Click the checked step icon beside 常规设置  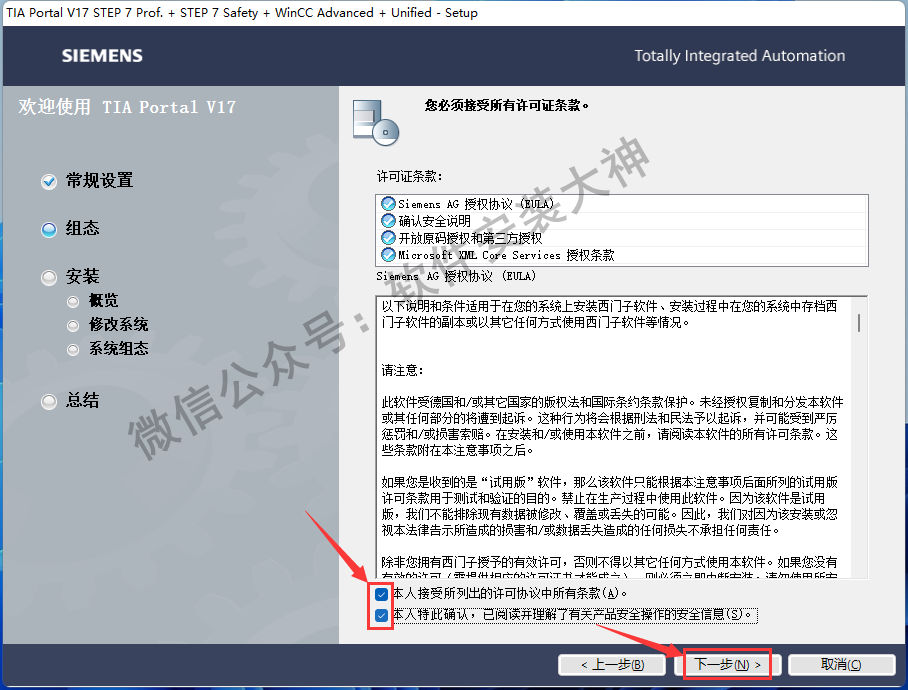(x=49, y=182)
